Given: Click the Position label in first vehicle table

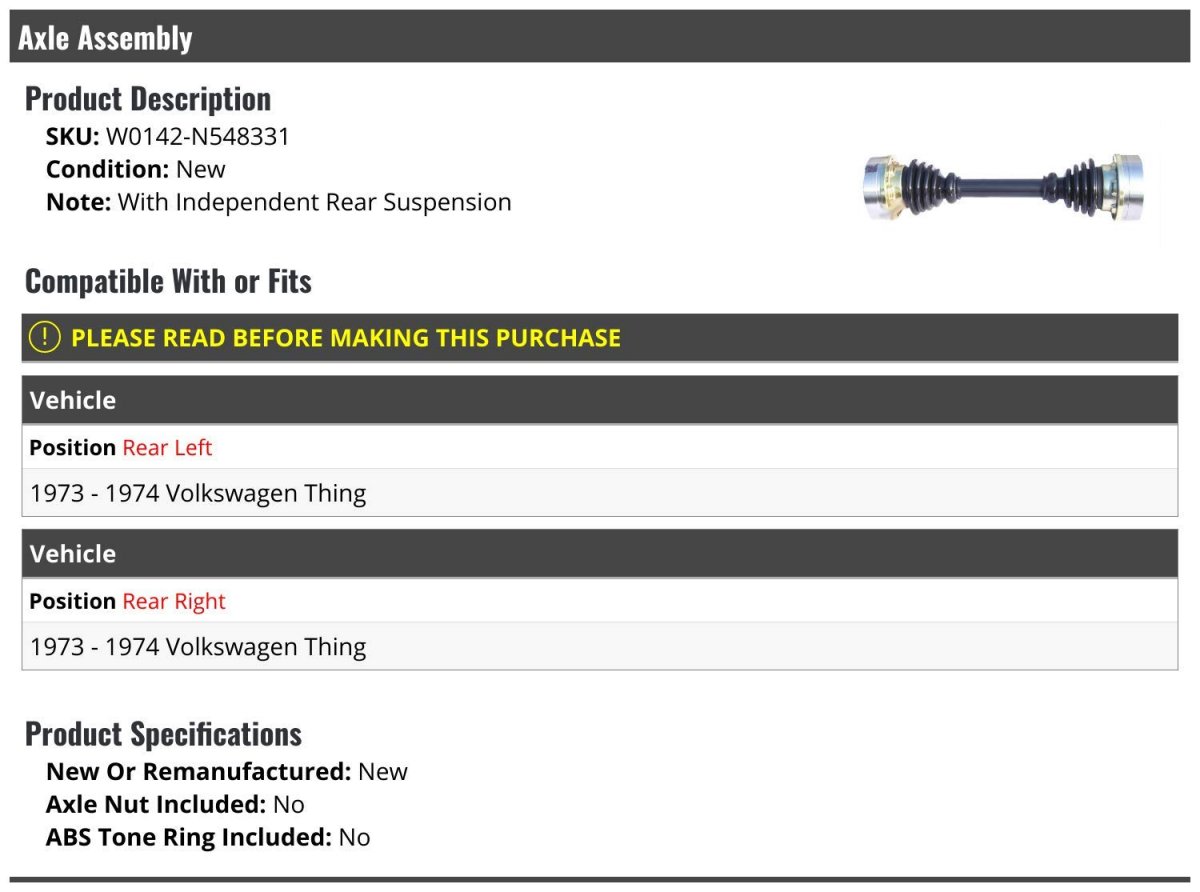Looking at the screenshot, I should 73,448.
